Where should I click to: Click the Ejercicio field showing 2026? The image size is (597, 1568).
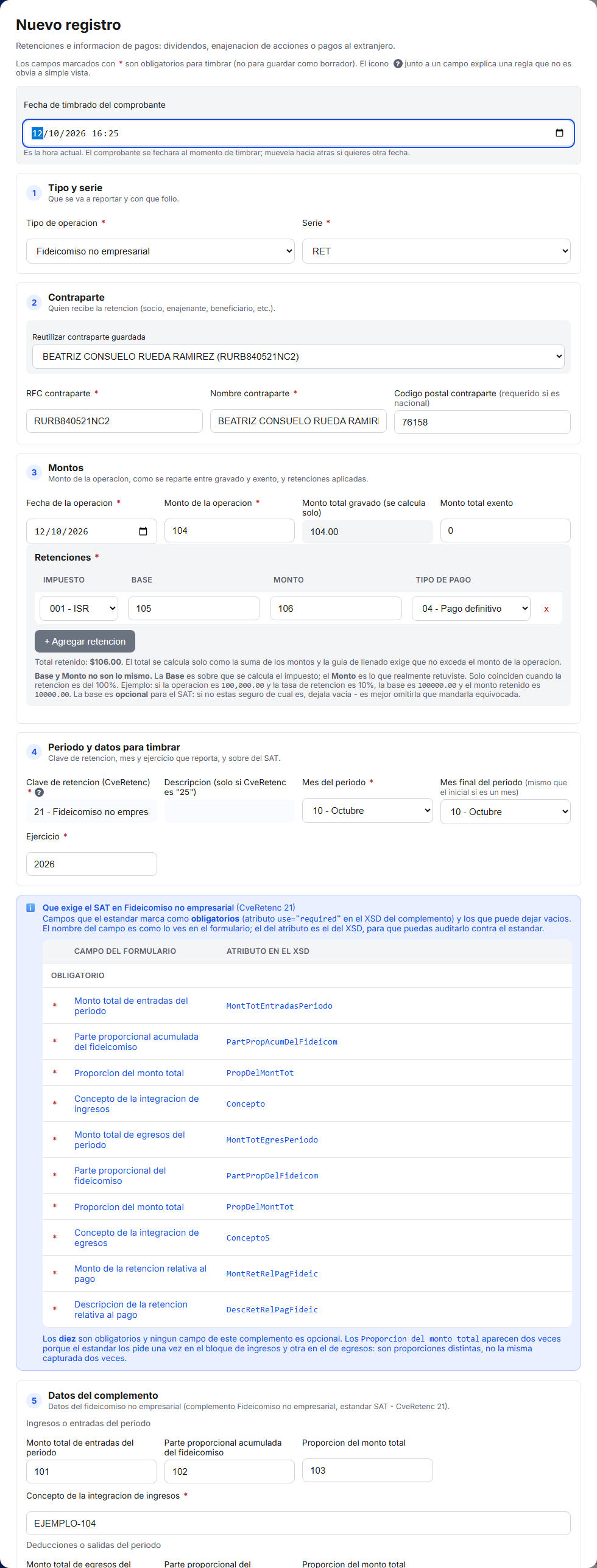91,864
